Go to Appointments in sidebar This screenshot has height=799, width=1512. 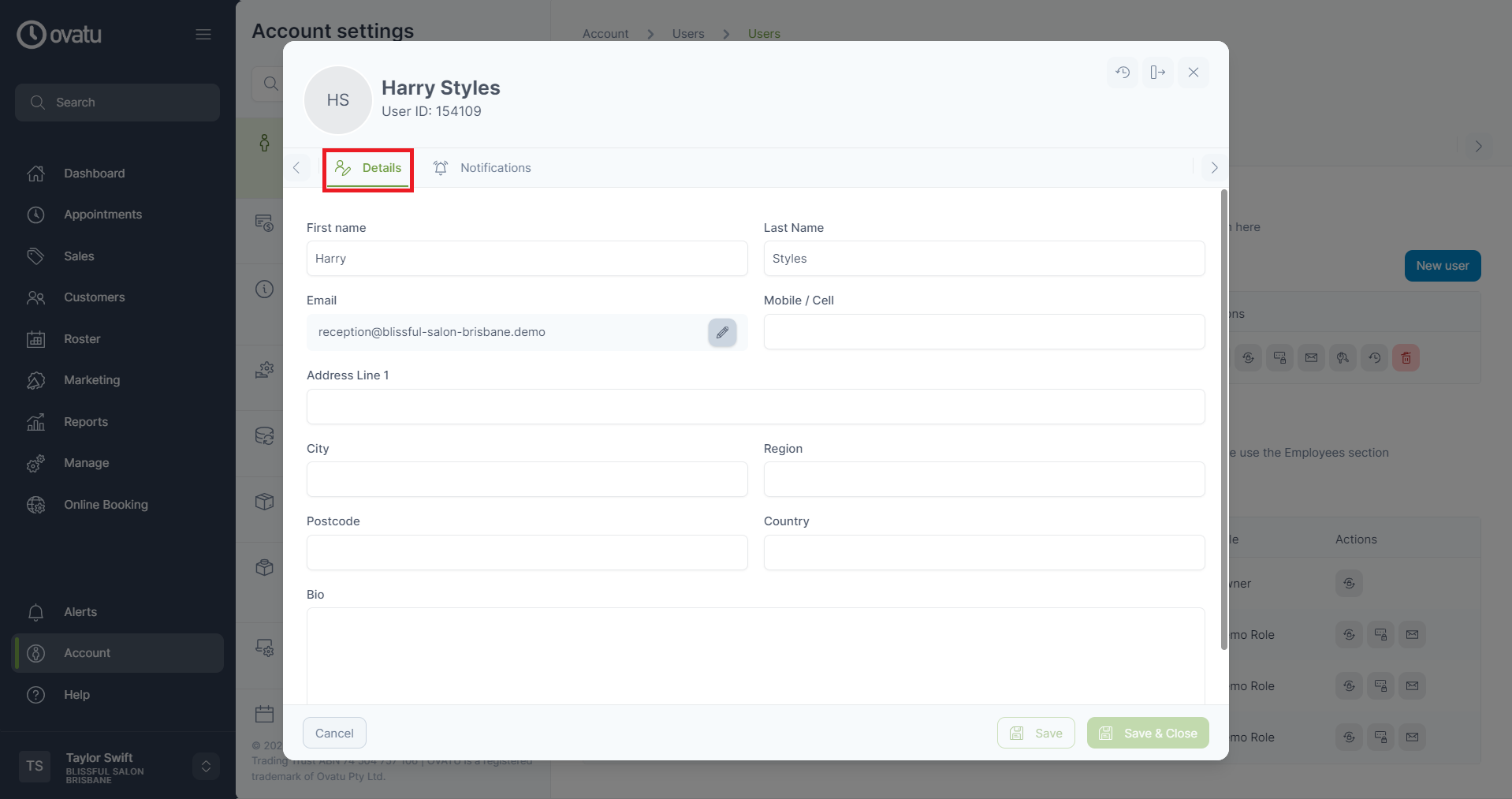[x=102, y=215]
